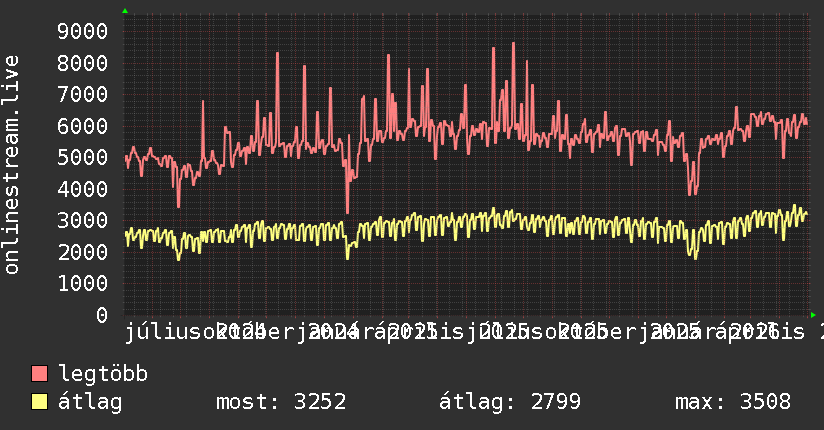Click the green arrow atop y-axis

point(125,11)
